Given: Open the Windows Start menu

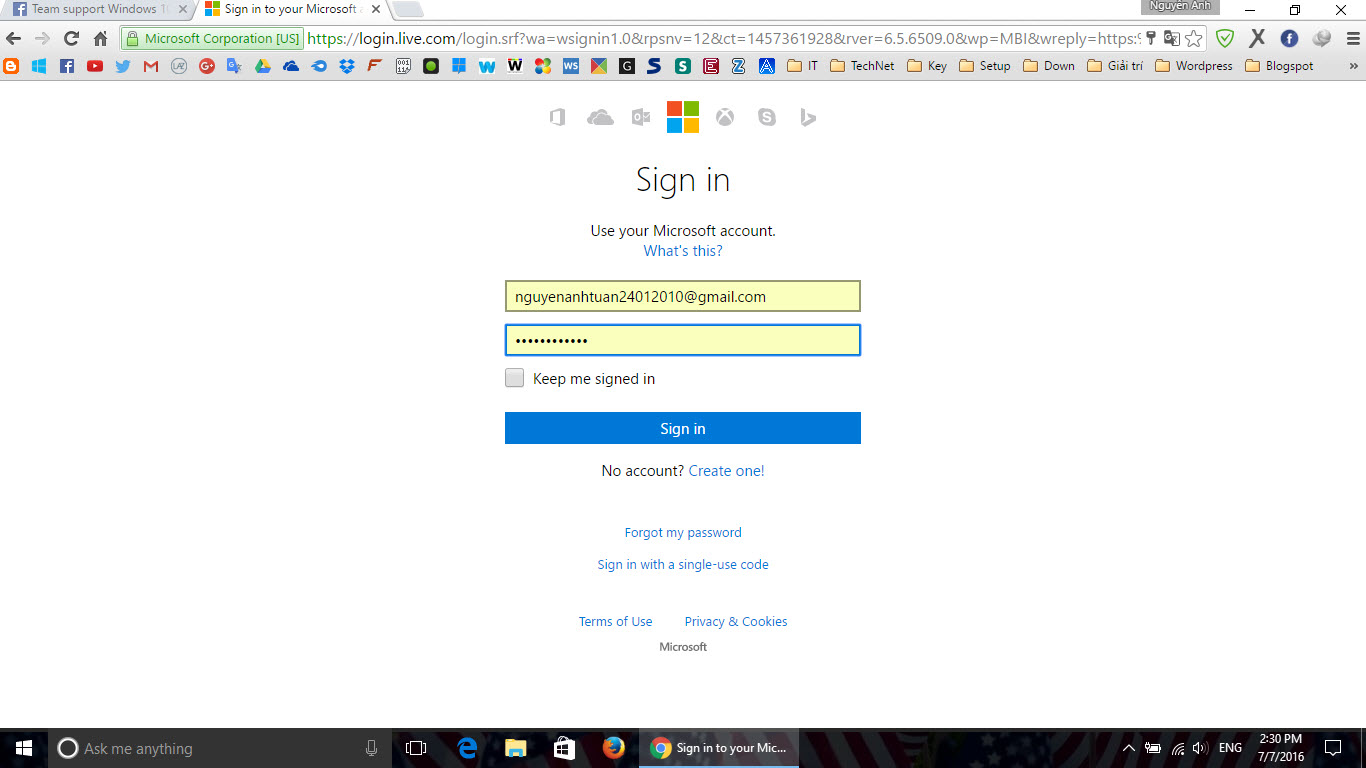Looking at the screenshot, I should click(24, 748).
